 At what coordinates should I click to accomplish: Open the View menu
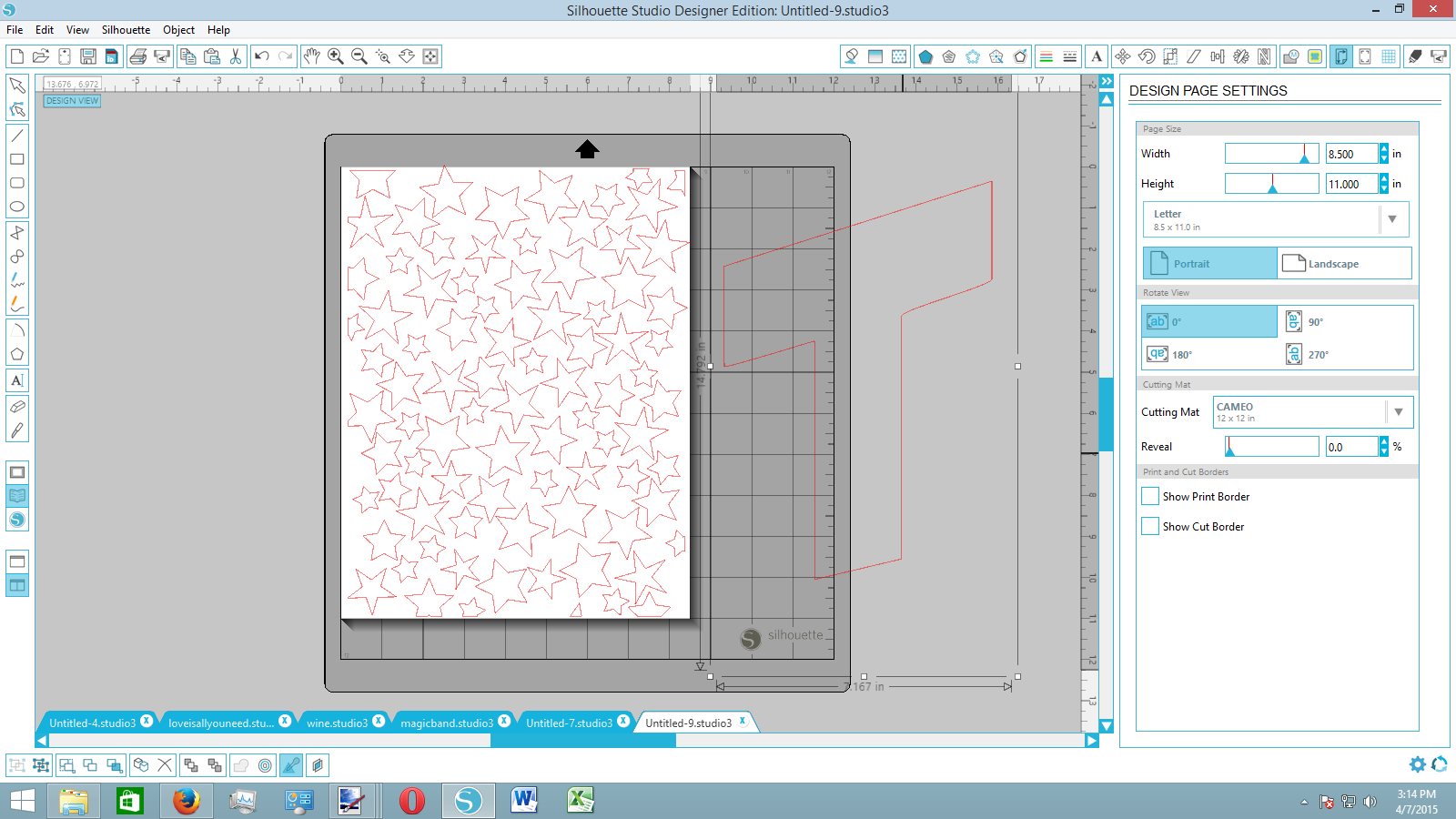click(77, 30)
